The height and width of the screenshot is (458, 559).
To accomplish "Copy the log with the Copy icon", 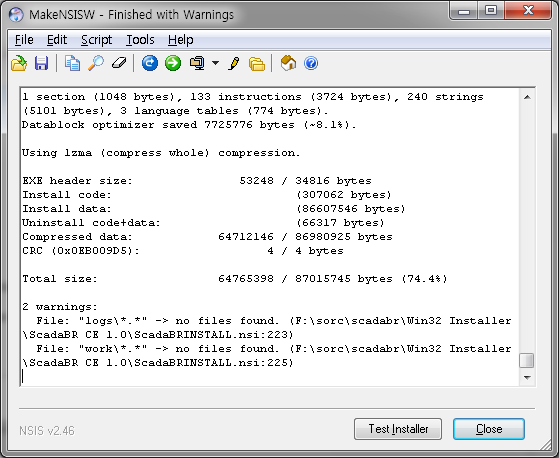I will tap(72, 63).
